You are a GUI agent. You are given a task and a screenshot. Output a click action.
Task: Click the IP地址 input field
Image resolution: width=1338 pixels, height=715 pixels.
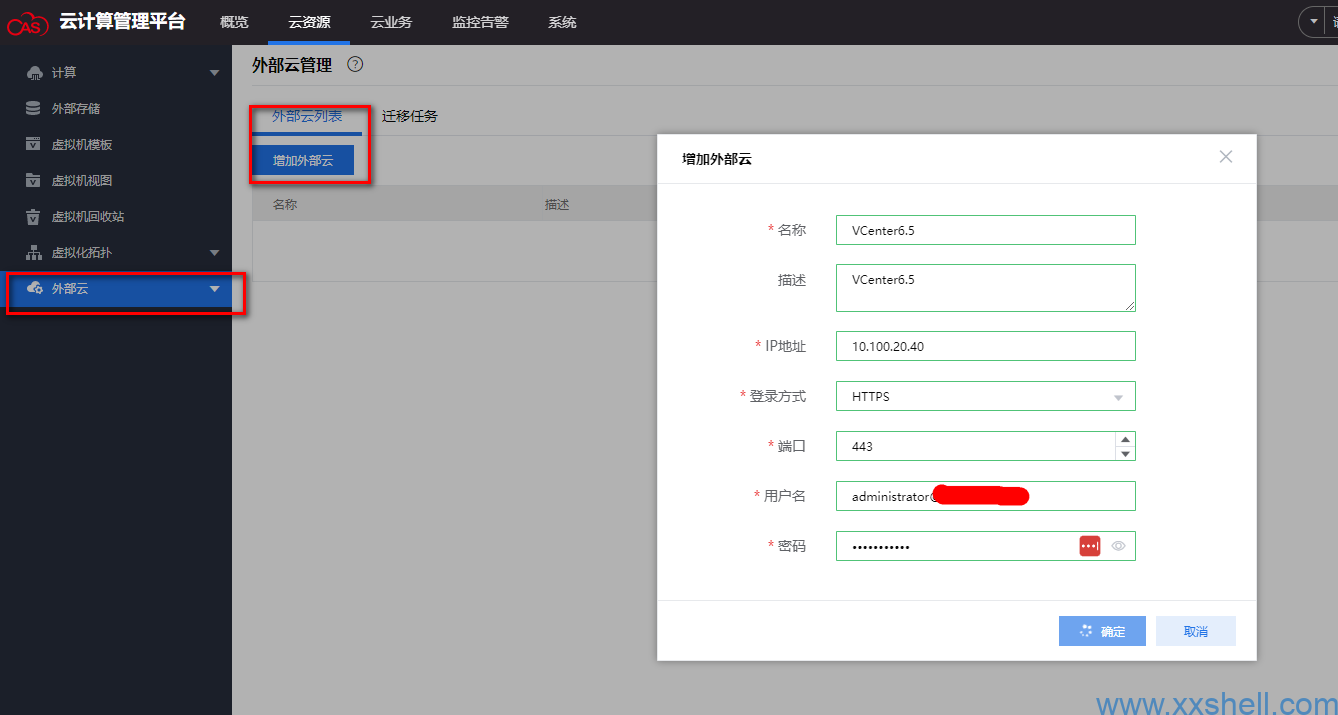(x=985, y=346)
